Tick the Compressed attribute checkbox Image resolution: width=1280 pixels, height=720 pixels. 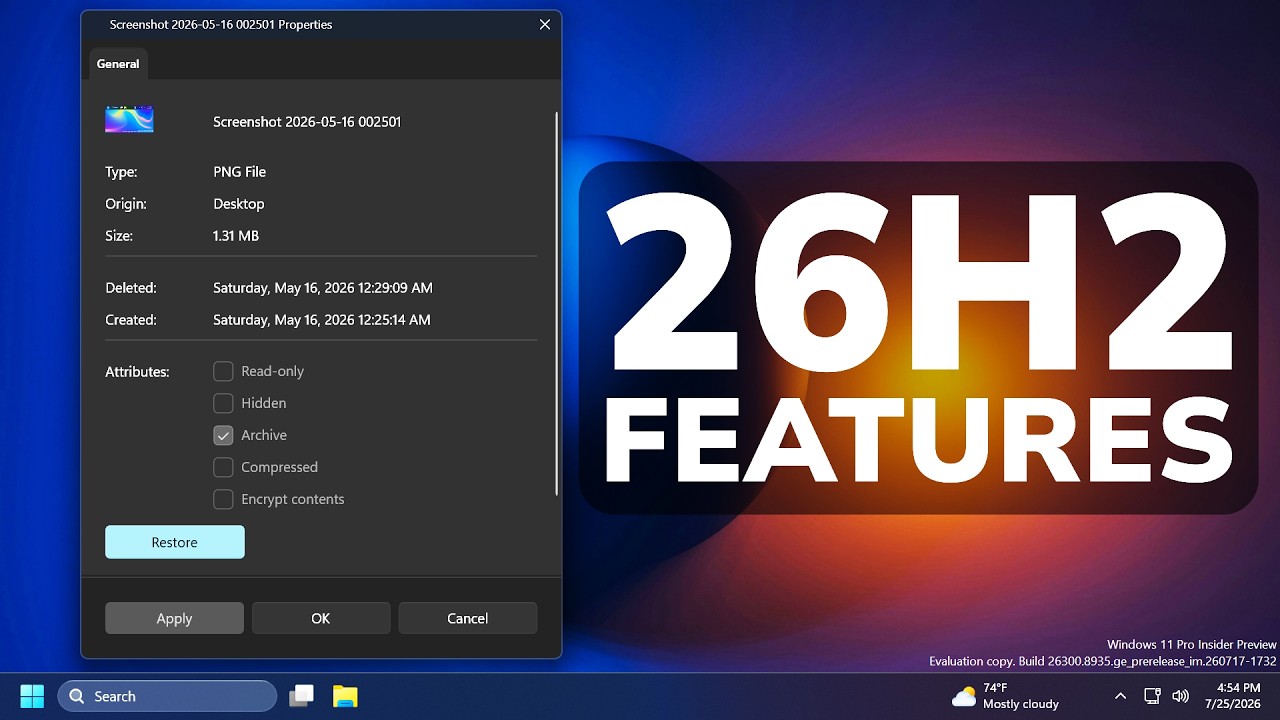coord(223,467)
